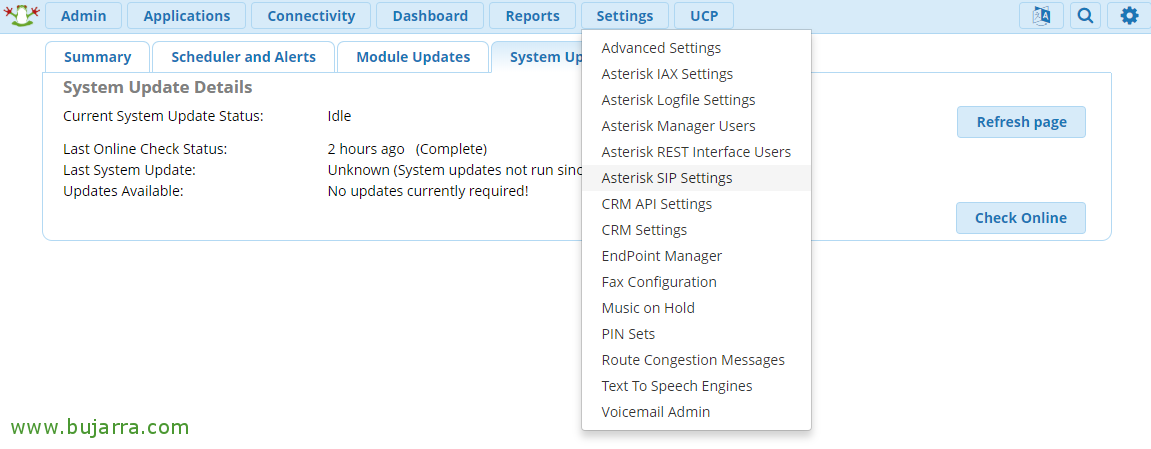
Task: Open the search magnifier icon
Action: point(1085,15)
